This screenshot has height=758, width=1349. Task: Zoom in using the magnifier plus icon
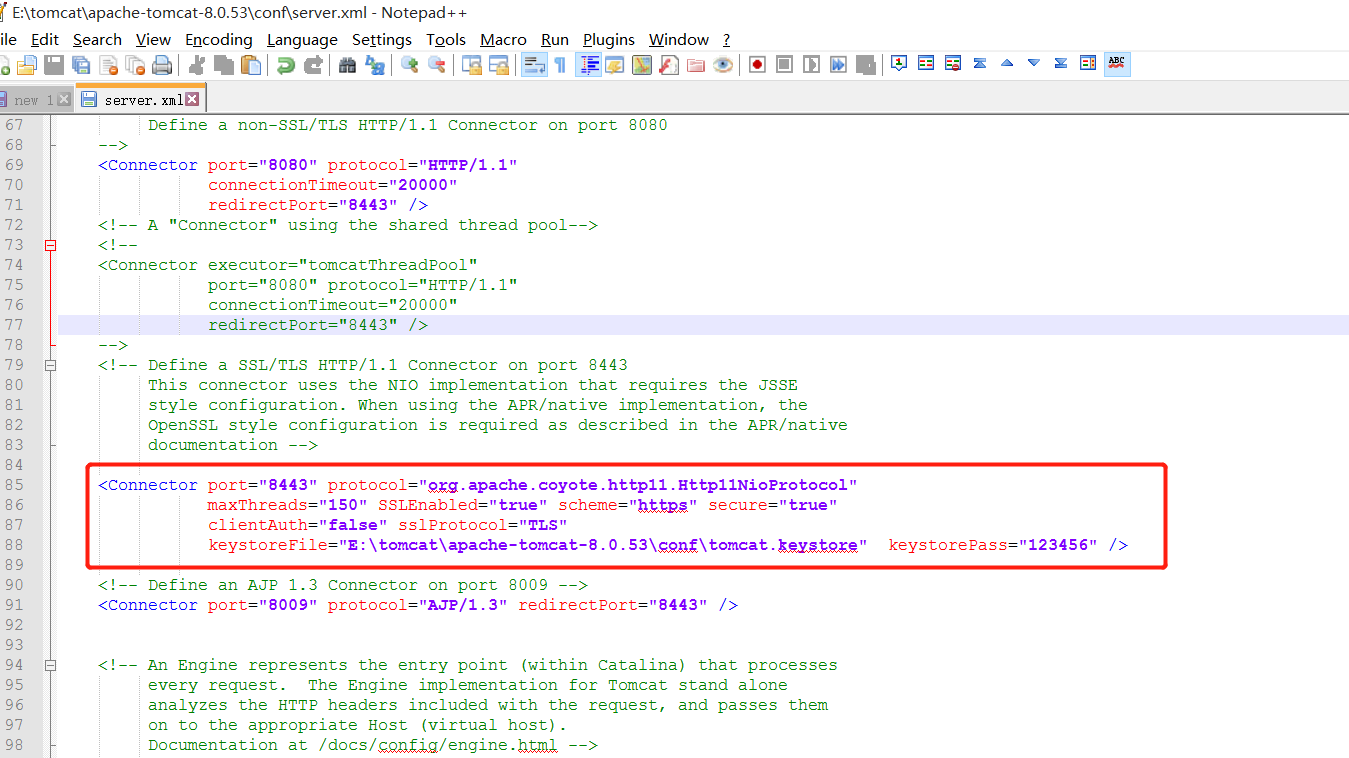coord(410,65)
